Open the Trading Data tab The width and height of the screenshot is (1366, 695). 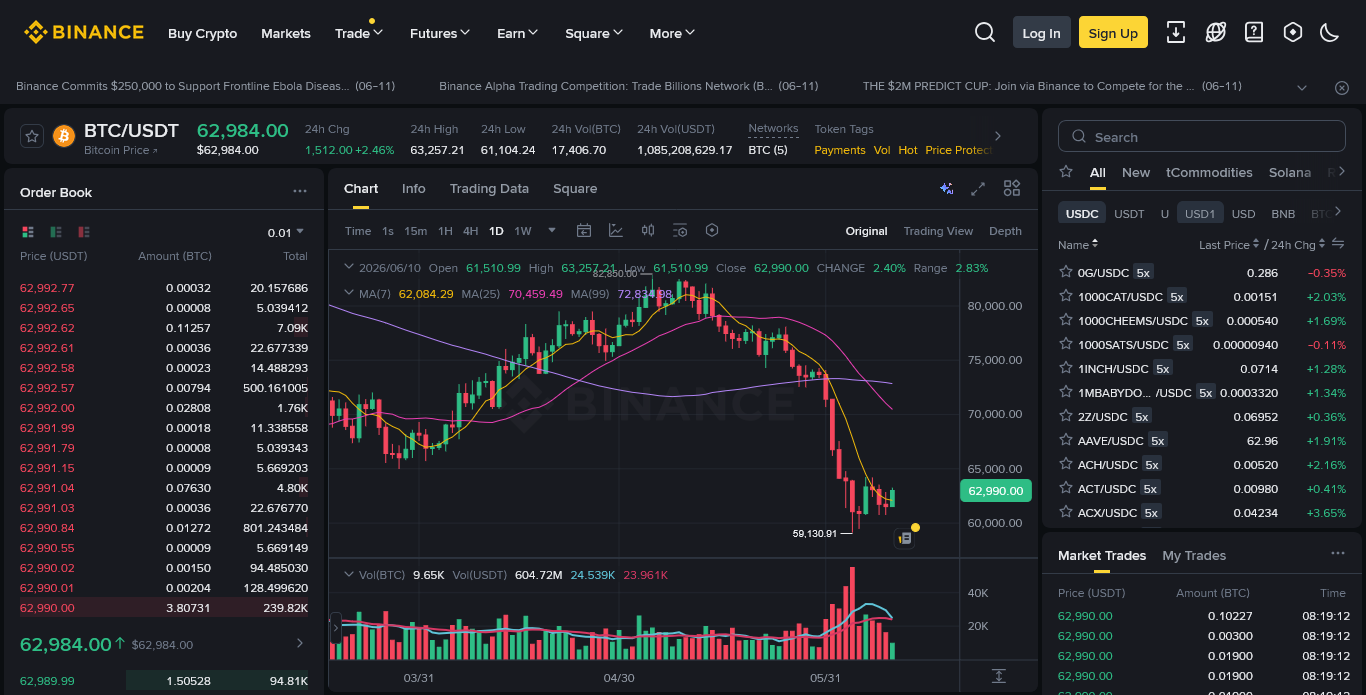(x=489, y=188)
